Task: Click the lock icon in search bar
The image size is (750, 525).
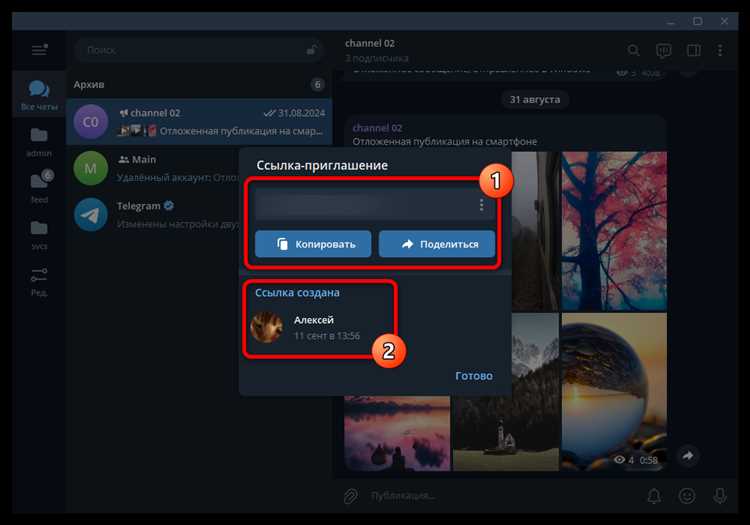Action: (x=311, y=50)
